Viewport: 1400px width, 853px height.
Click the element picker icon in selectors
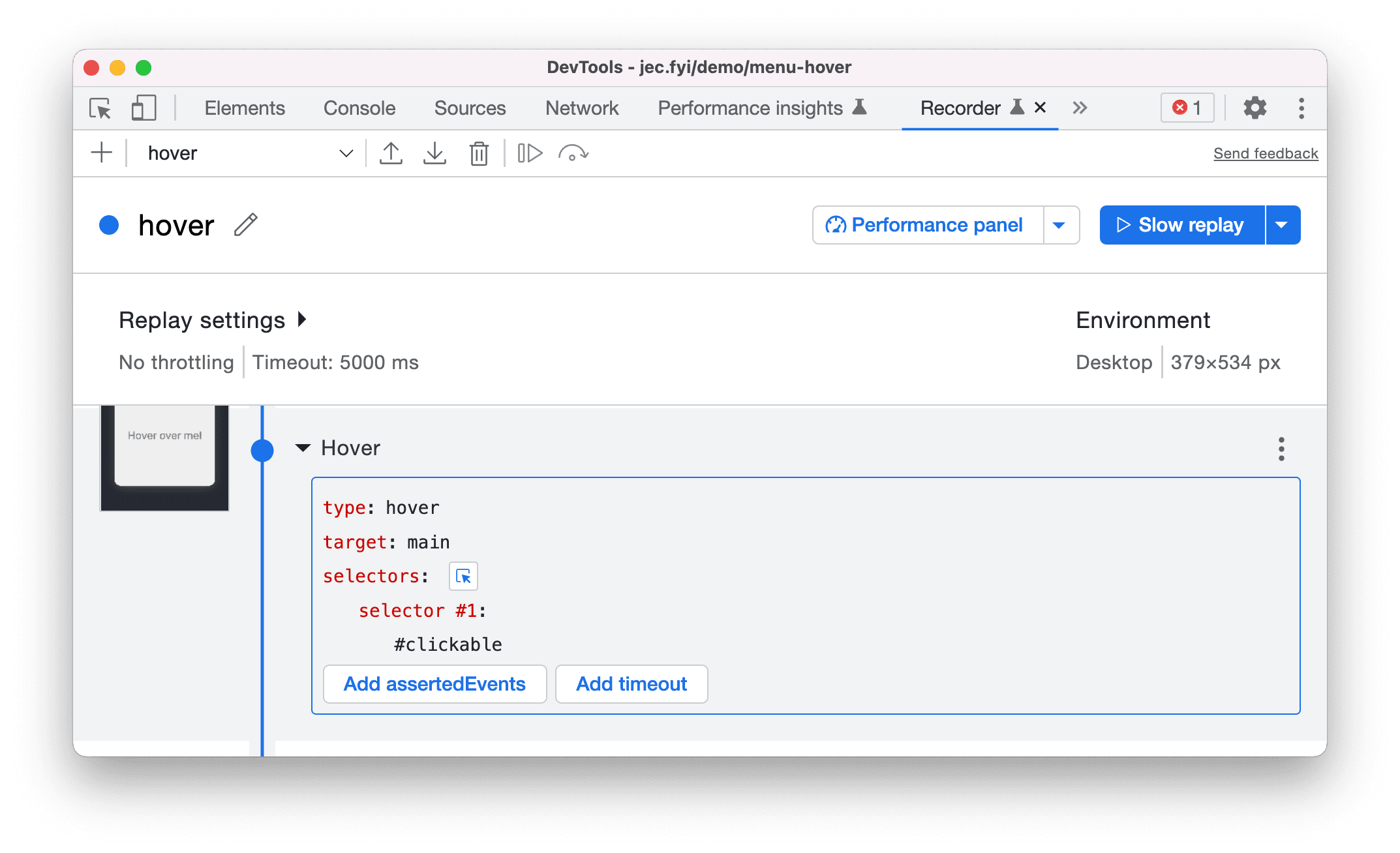[463, 575]
